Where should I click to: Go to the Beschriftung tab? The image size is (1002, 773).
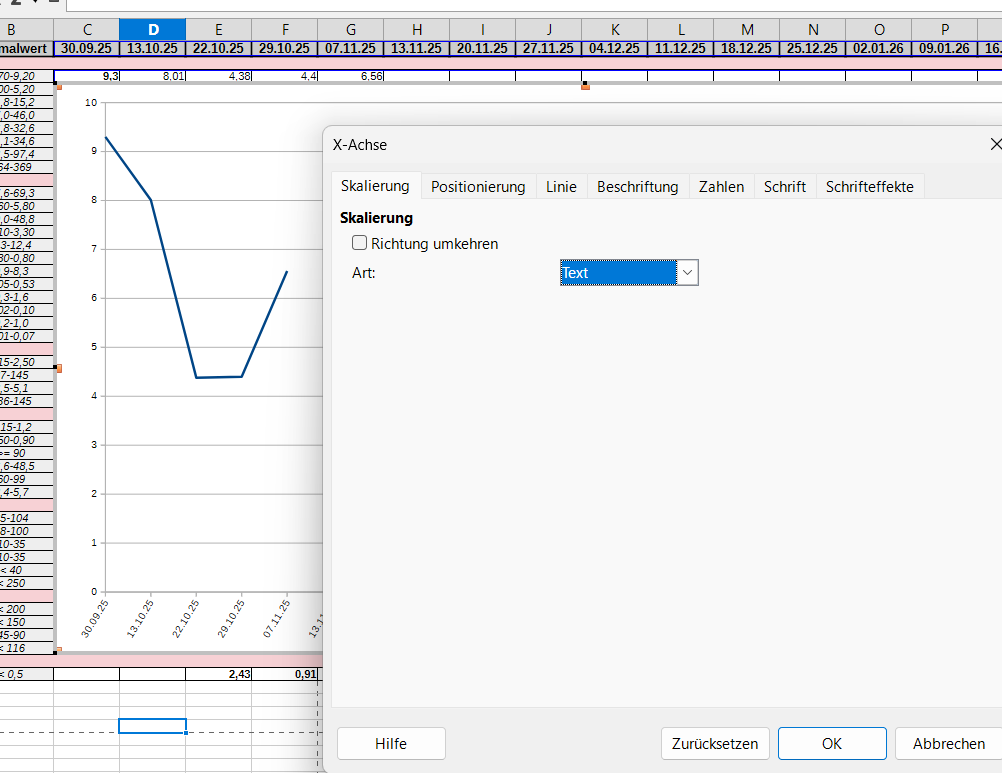[x=637, y=187]
